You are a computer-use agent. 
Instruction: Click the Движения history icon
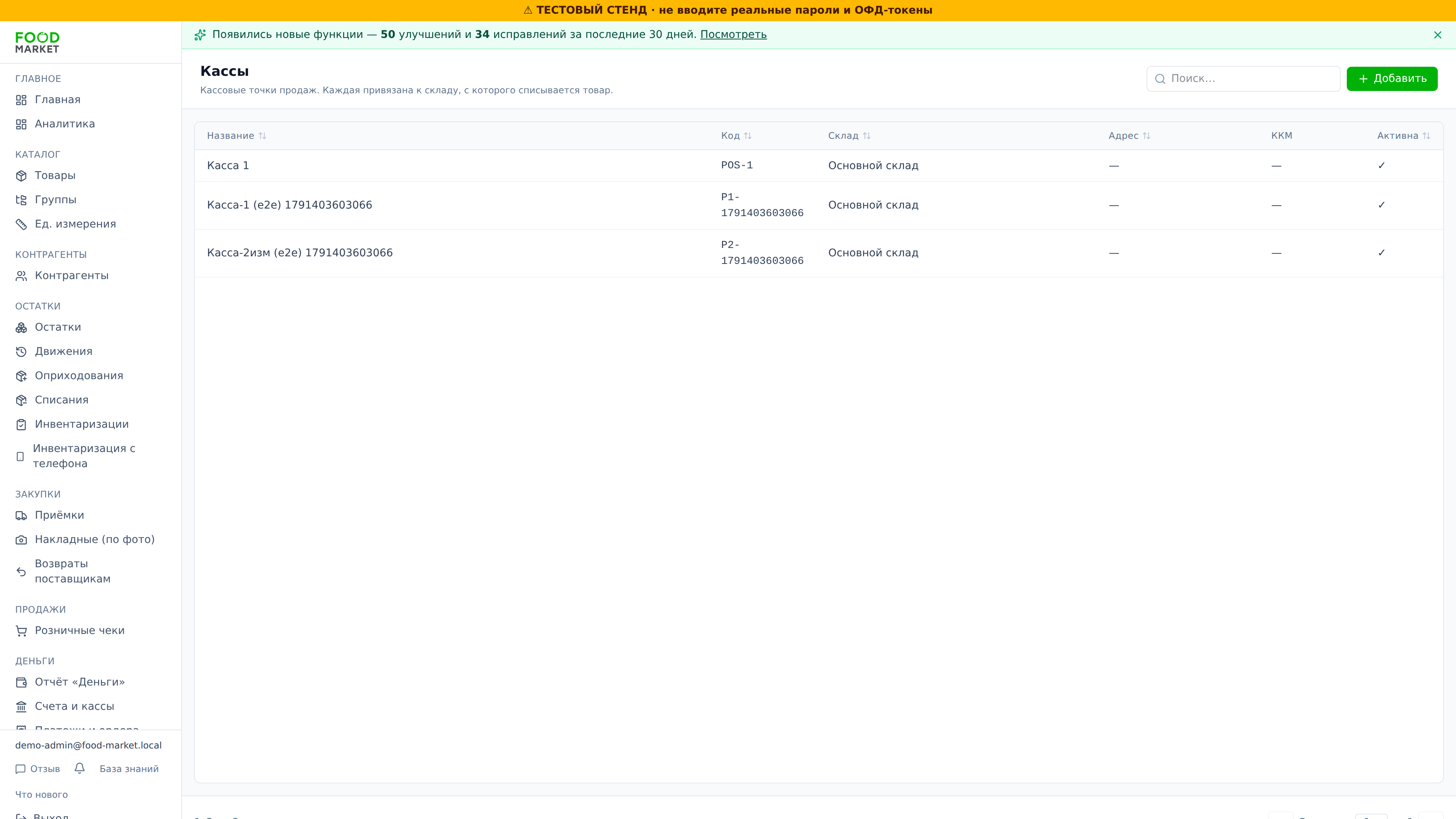pyautogui.click(x=21, y=351)
